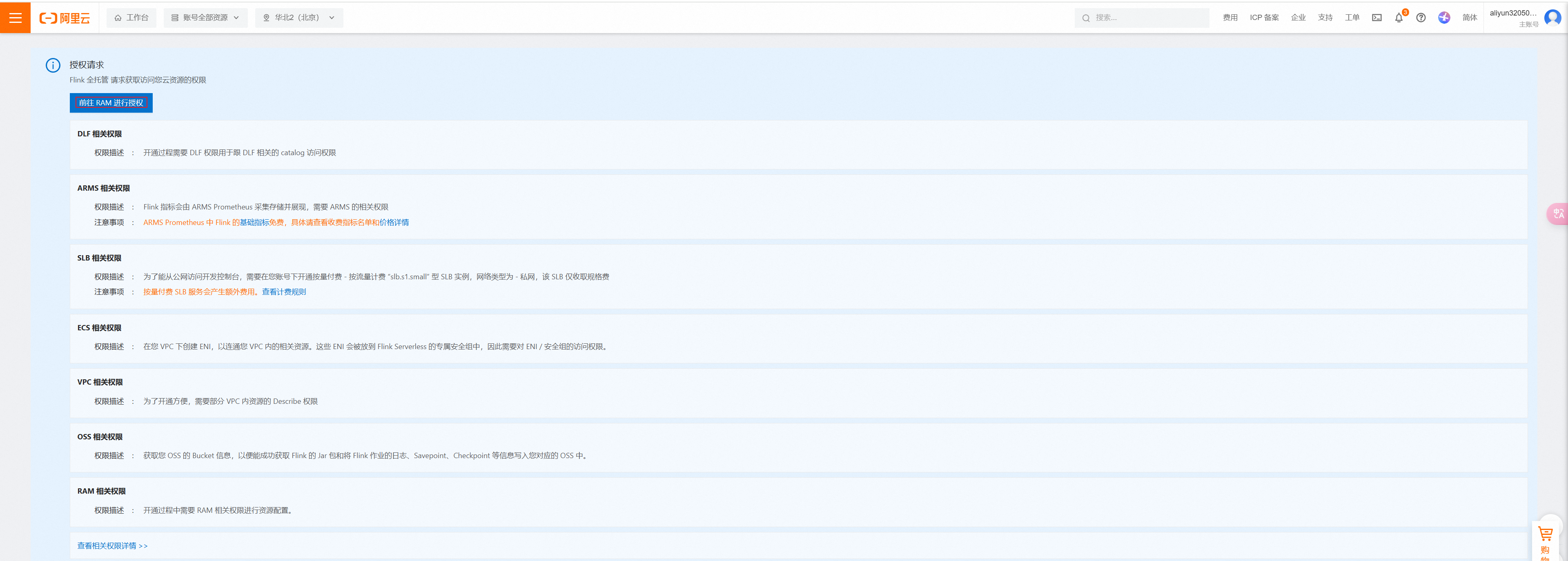Launch Cloud Shell terminal icon
Viewport: 1568px width, 561px height.
pyautogui.click(x=1377, y=18)
